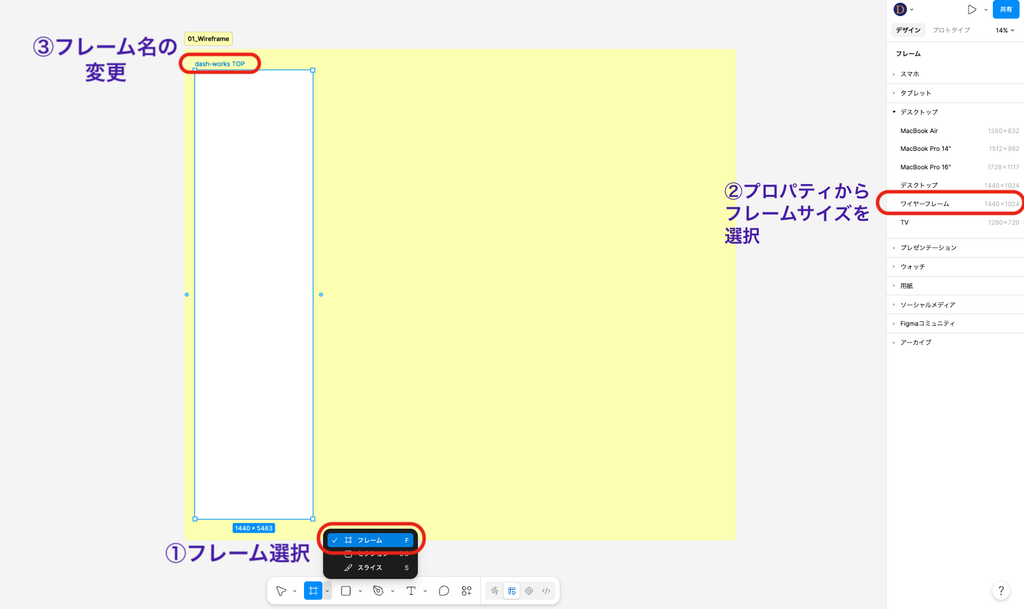1024x609 pixels.
Task: Select the Move tool arrow icon
Action: [x=281, y=591]
